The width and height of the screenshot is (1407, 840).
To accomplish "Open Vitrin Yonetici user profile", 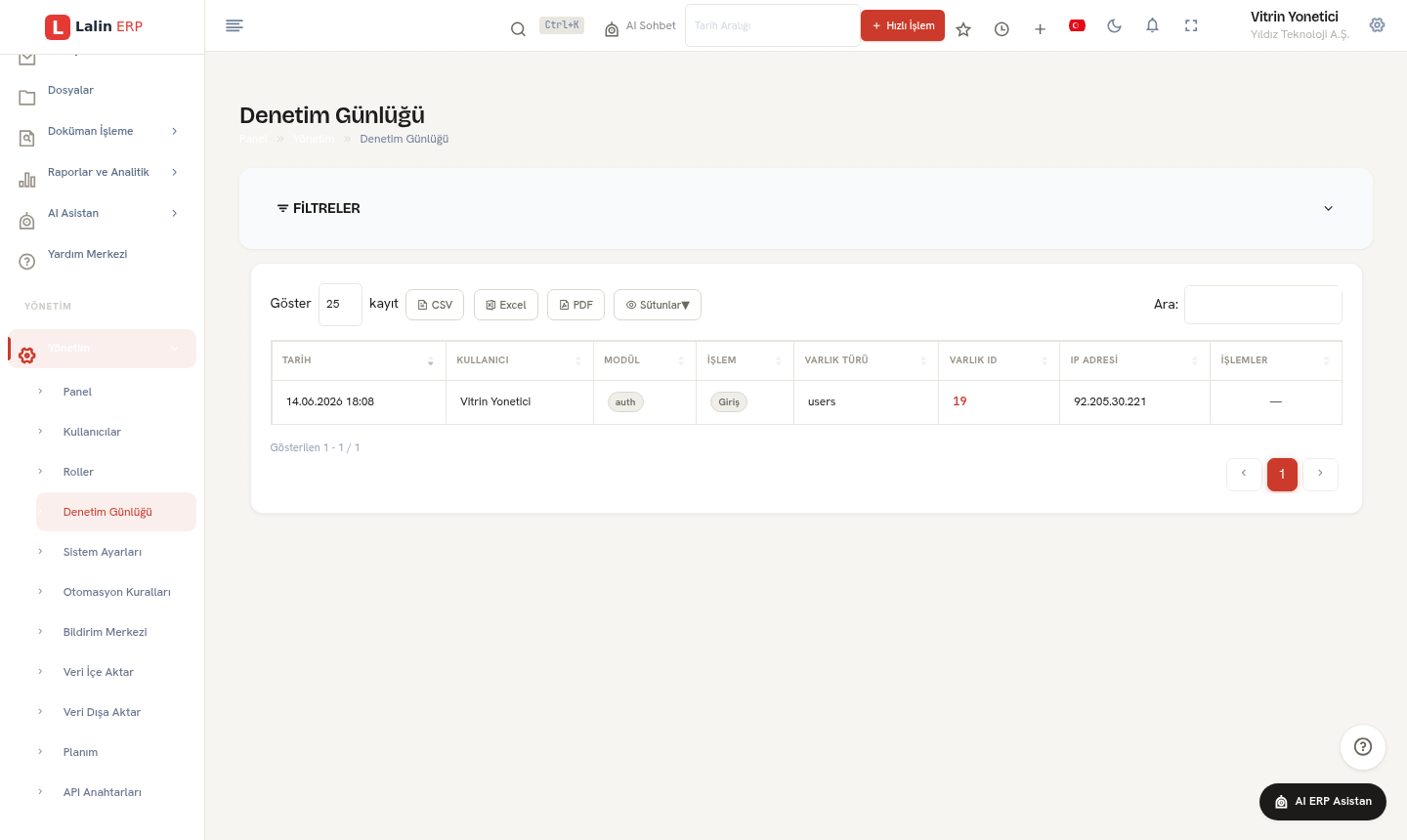I will point(1300,25).
